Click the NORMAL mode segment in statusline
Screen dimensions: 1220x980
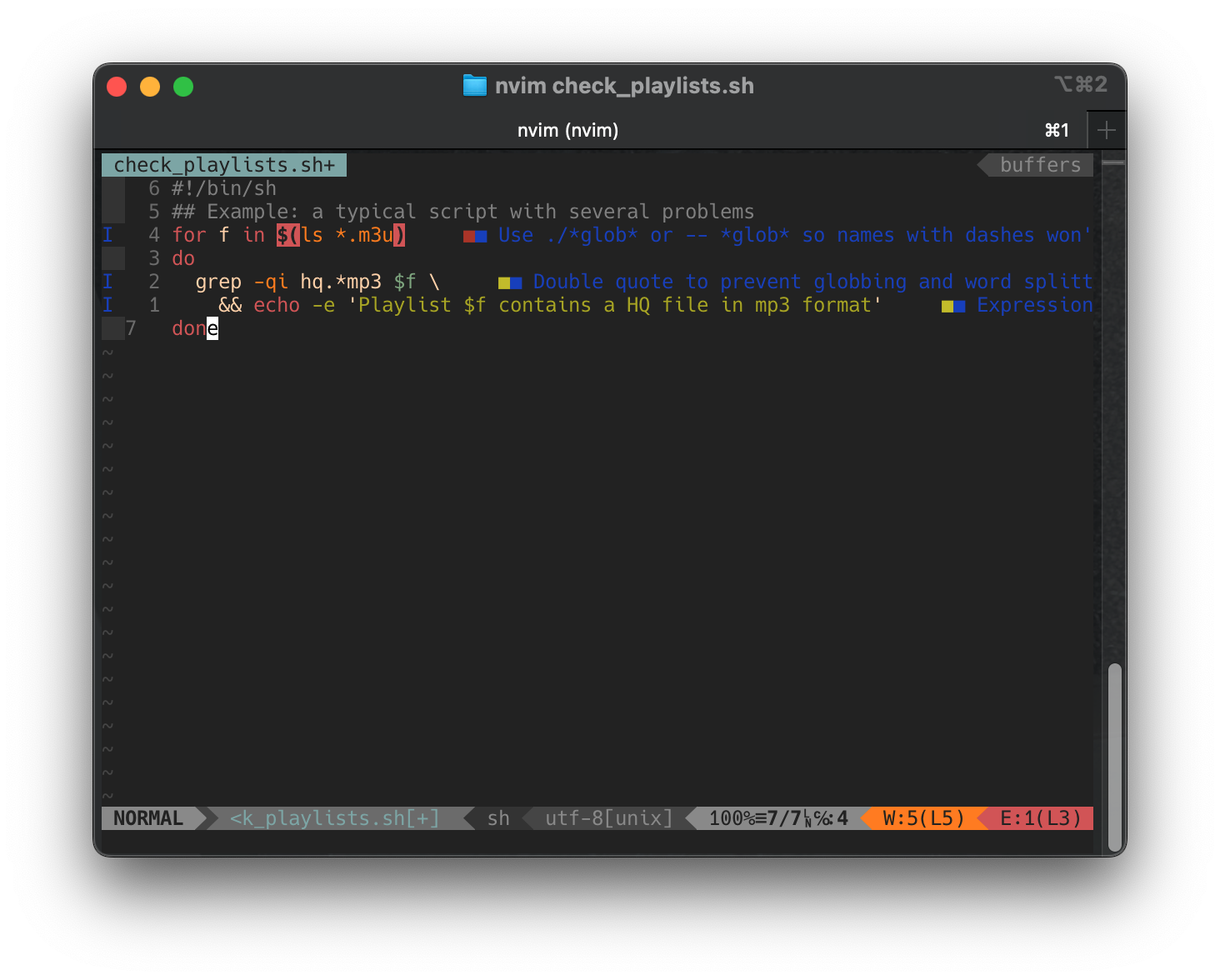(x=150, y=817)
